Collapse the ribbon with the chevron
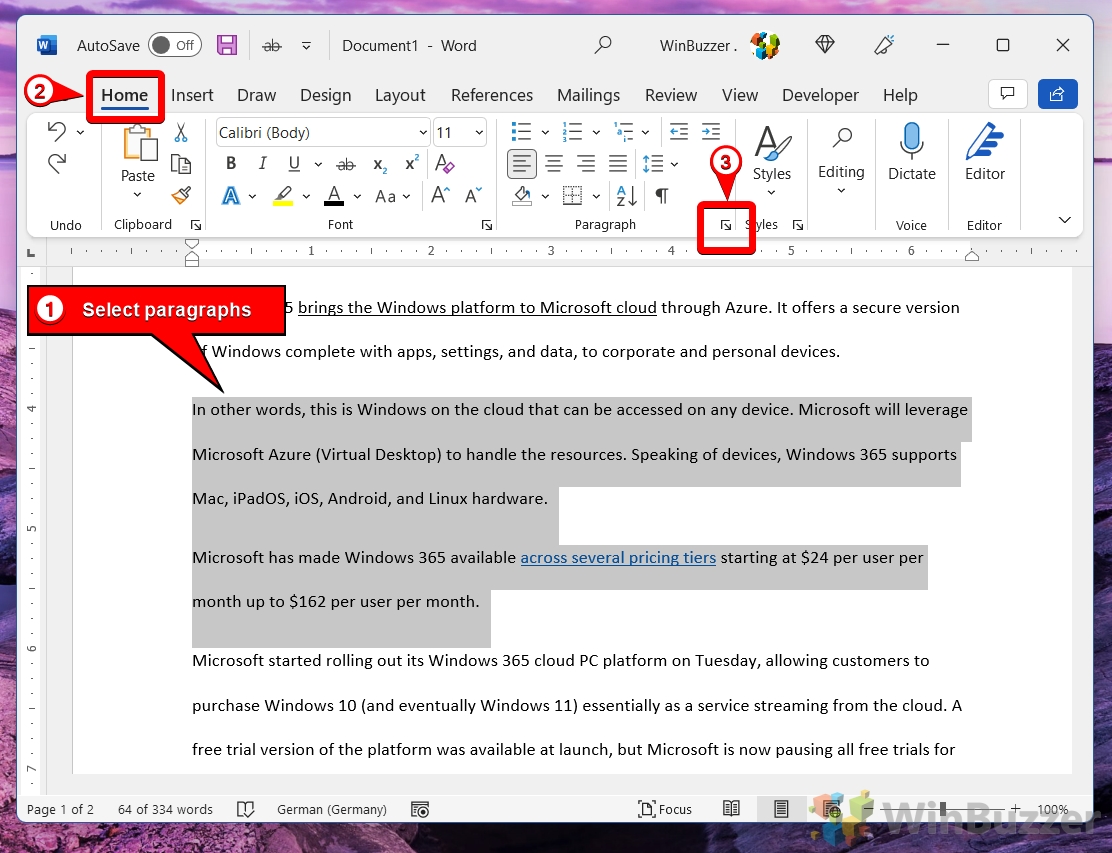This screenshot has width=1112, height=853. tap(1064, 220)
